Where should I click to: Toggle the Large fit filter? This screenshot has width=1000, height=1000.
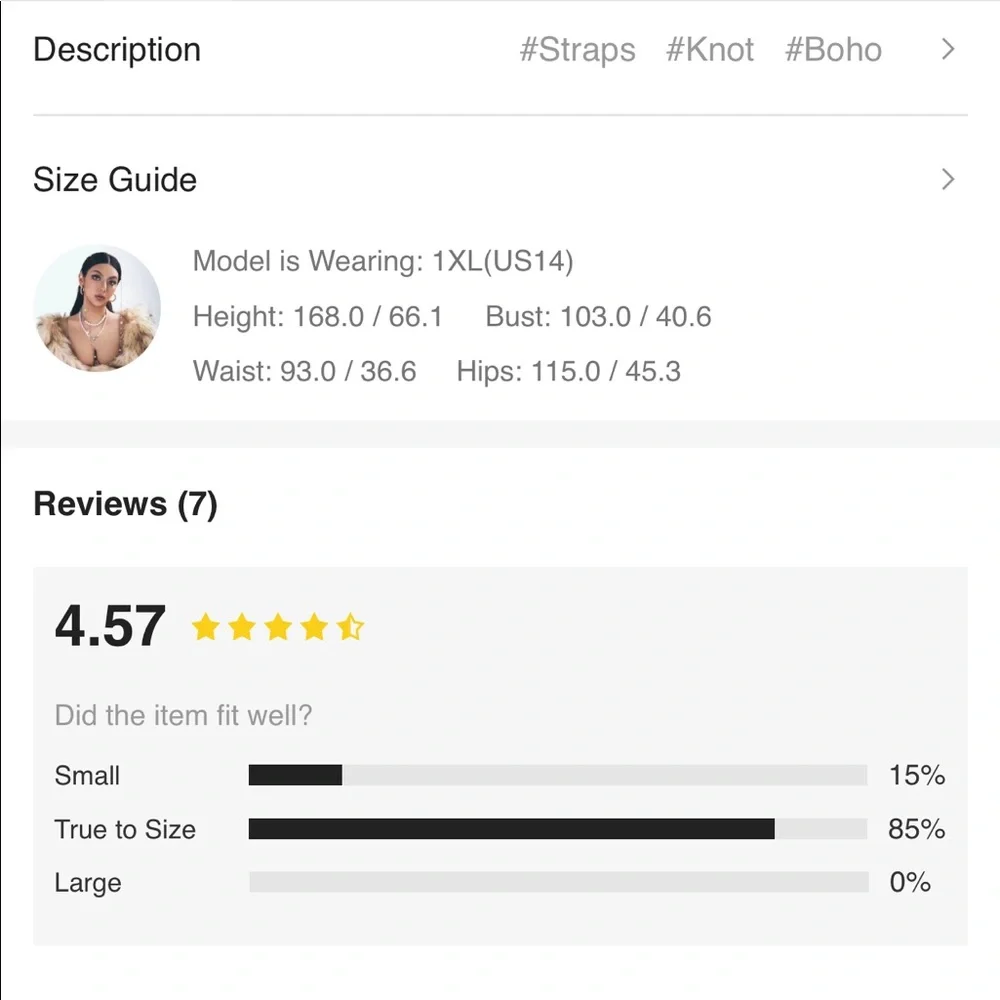(x=87, y=883)
